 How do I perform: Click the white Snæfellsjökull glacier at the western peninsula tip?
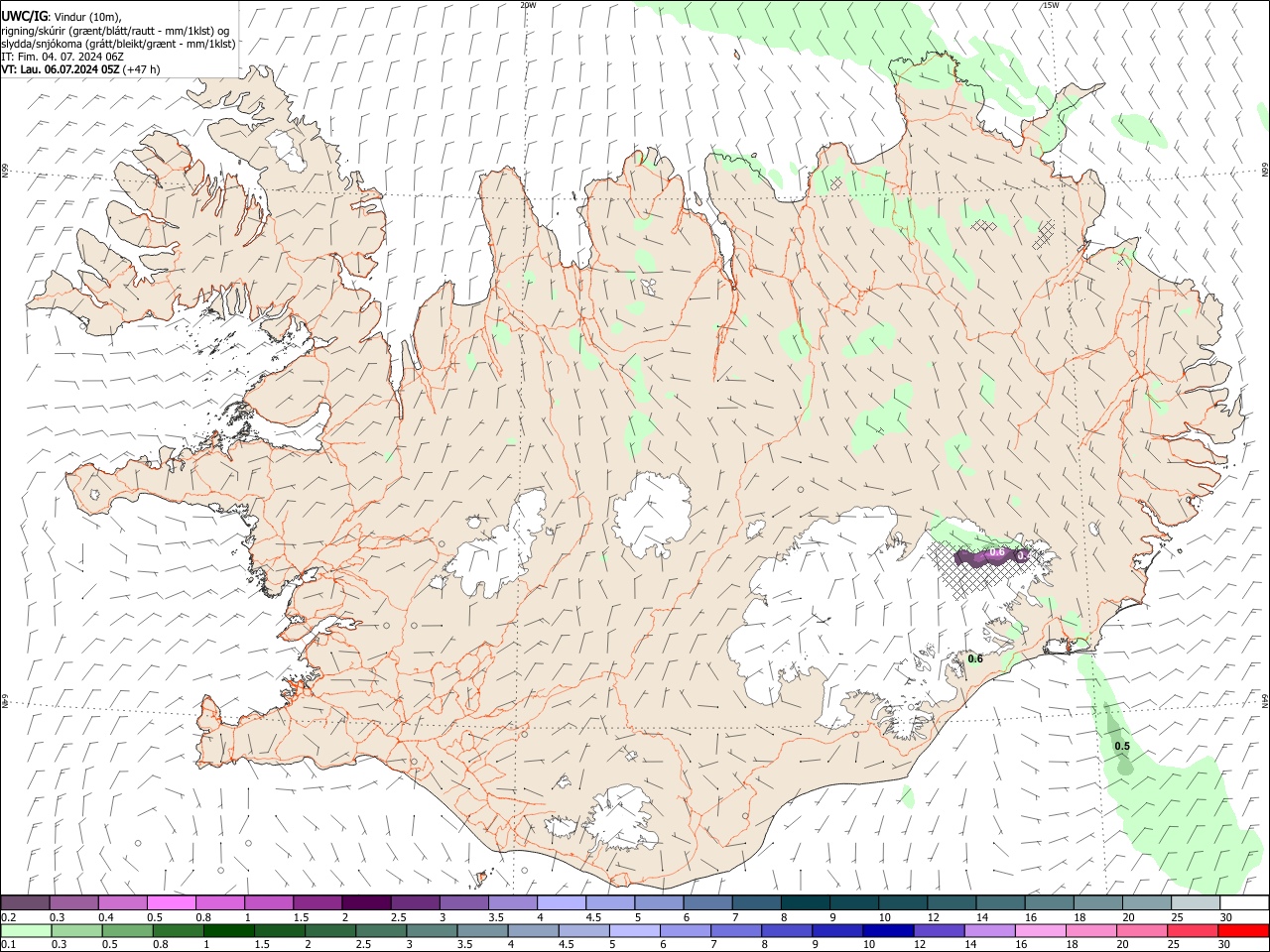(96, 494)
